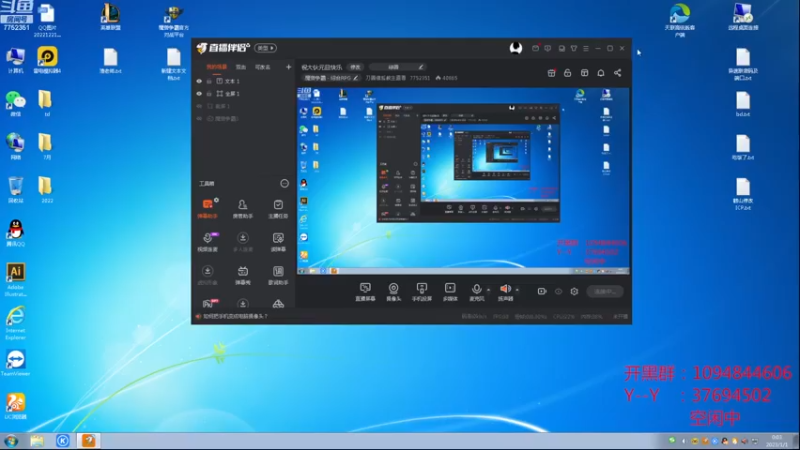Toggle the preview eye icon in the bottom bar
This screenshot has height=450, width=800.
(x=558, y=291)
